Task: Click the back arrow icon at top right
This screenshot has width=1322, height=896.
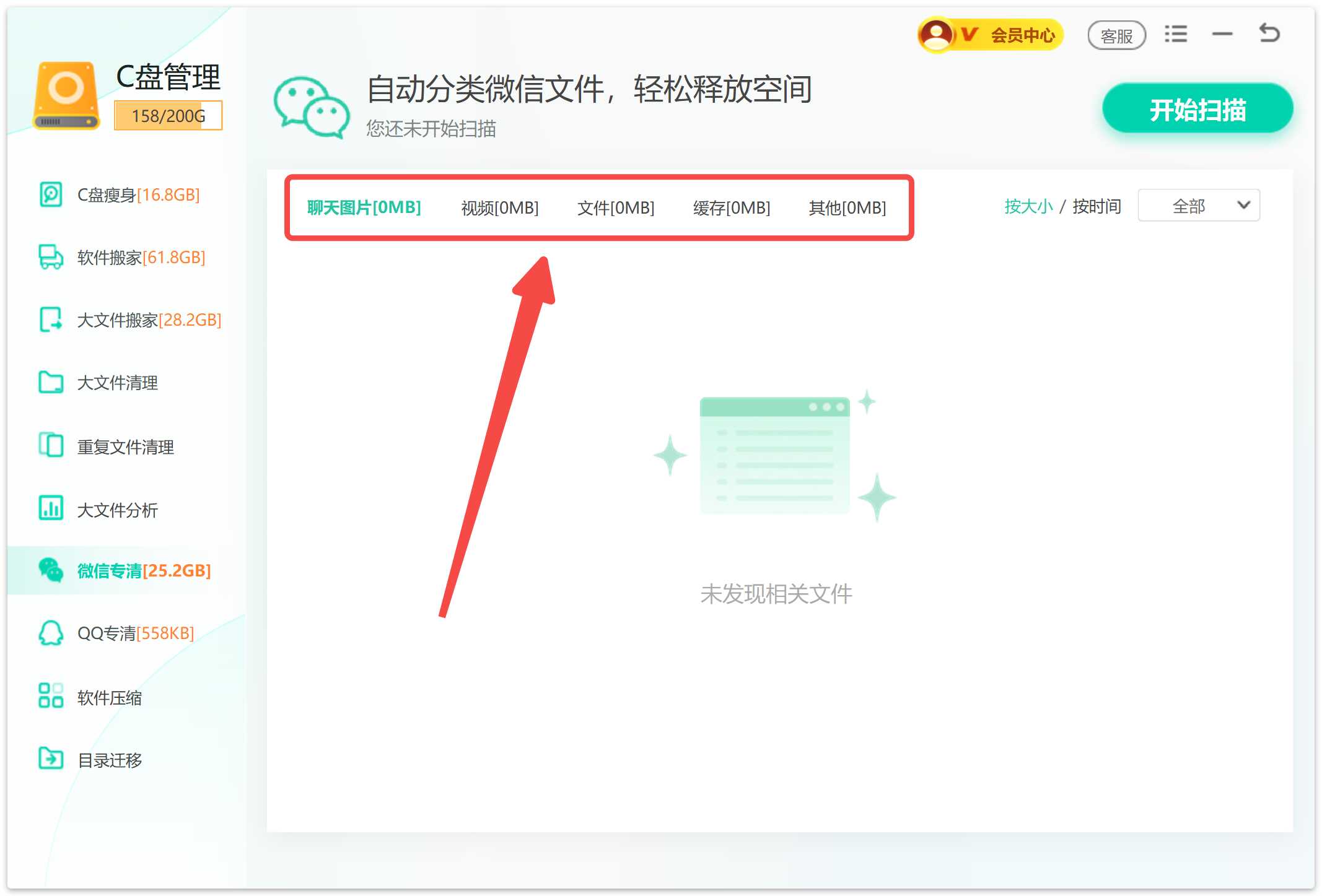Action: tap(1269, 33)
